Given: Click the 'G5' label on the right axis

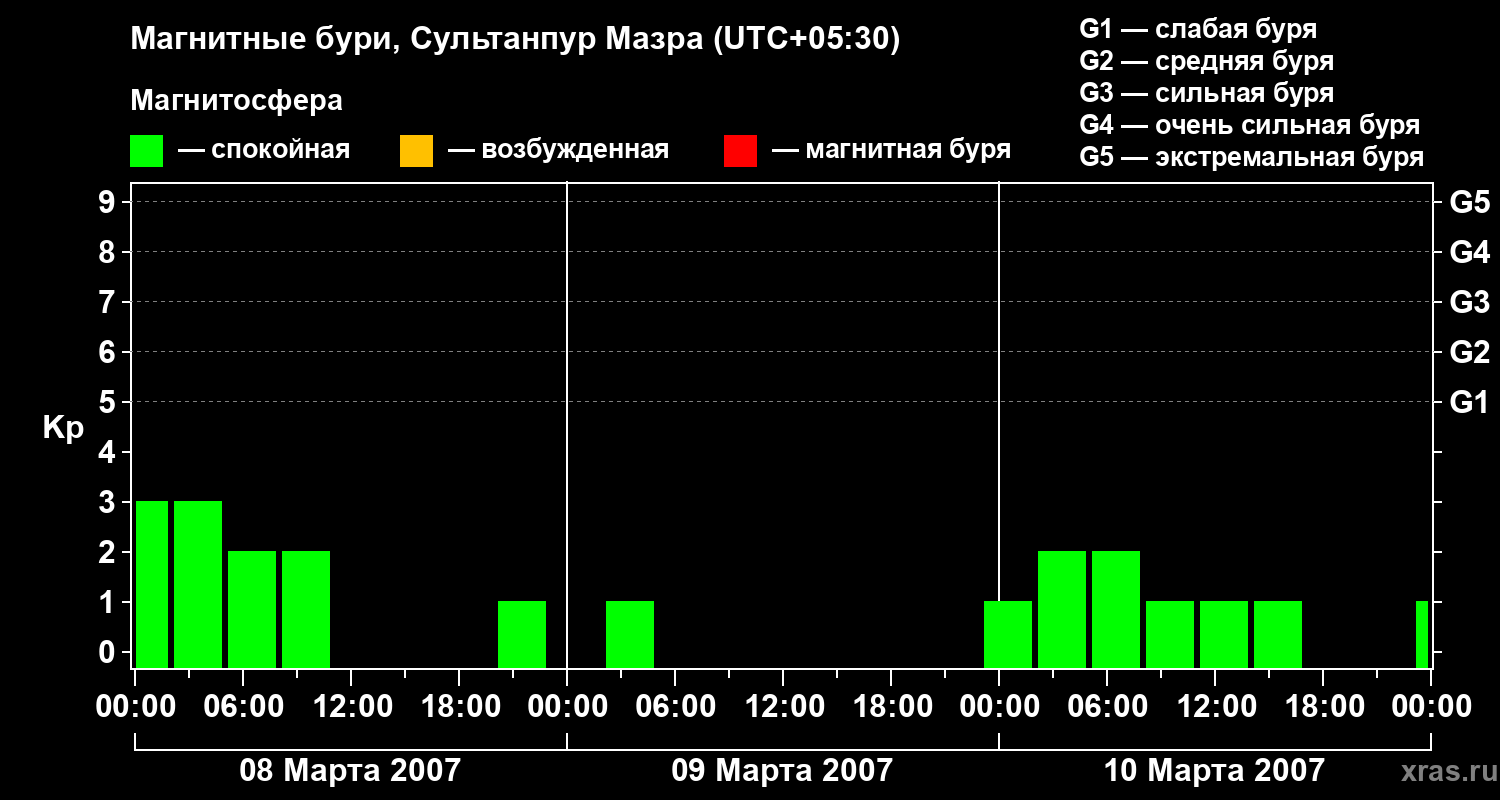Looking at the screenshot, I should [1469, 202].
